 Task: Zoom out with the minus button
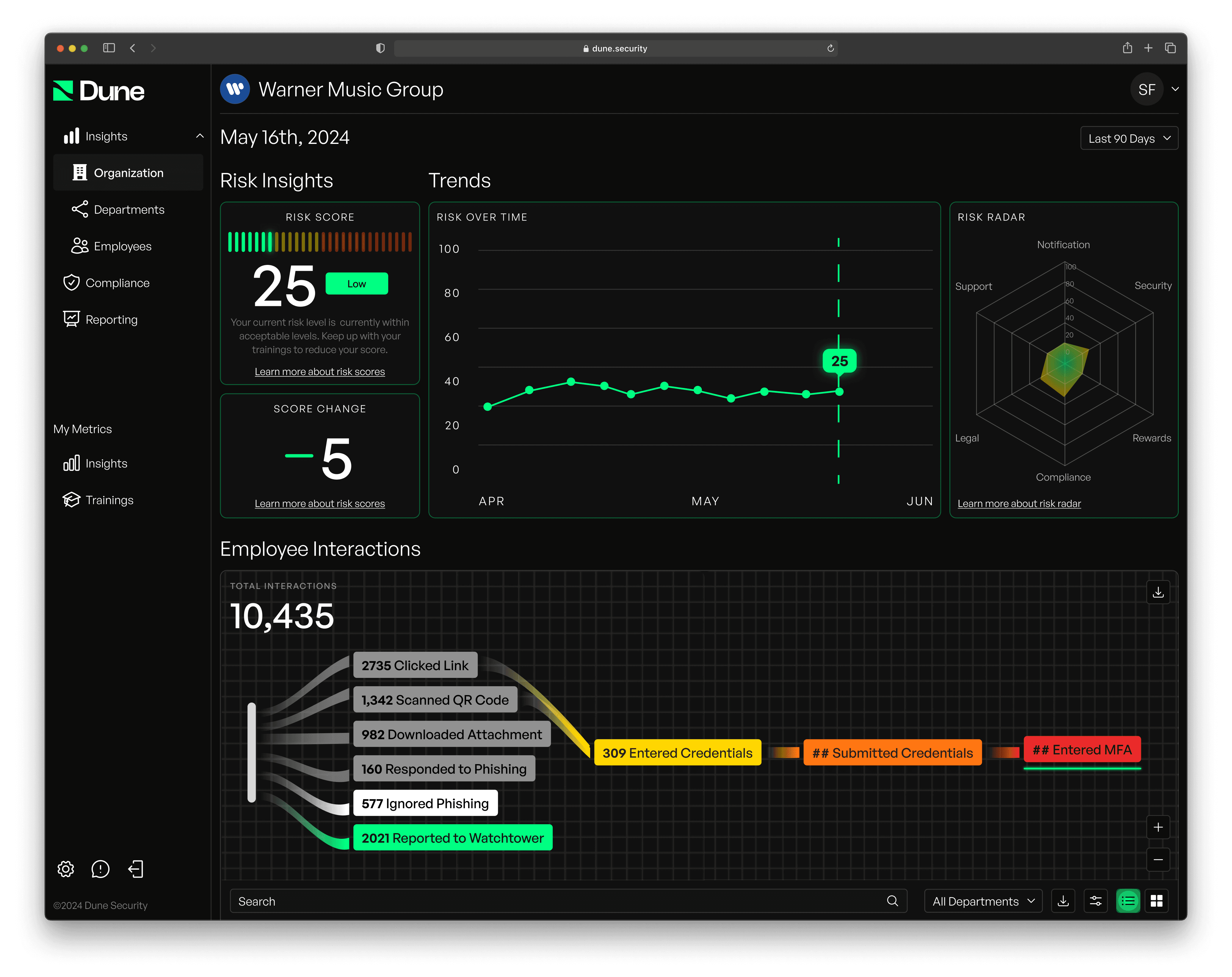[x=1158, y=860]
